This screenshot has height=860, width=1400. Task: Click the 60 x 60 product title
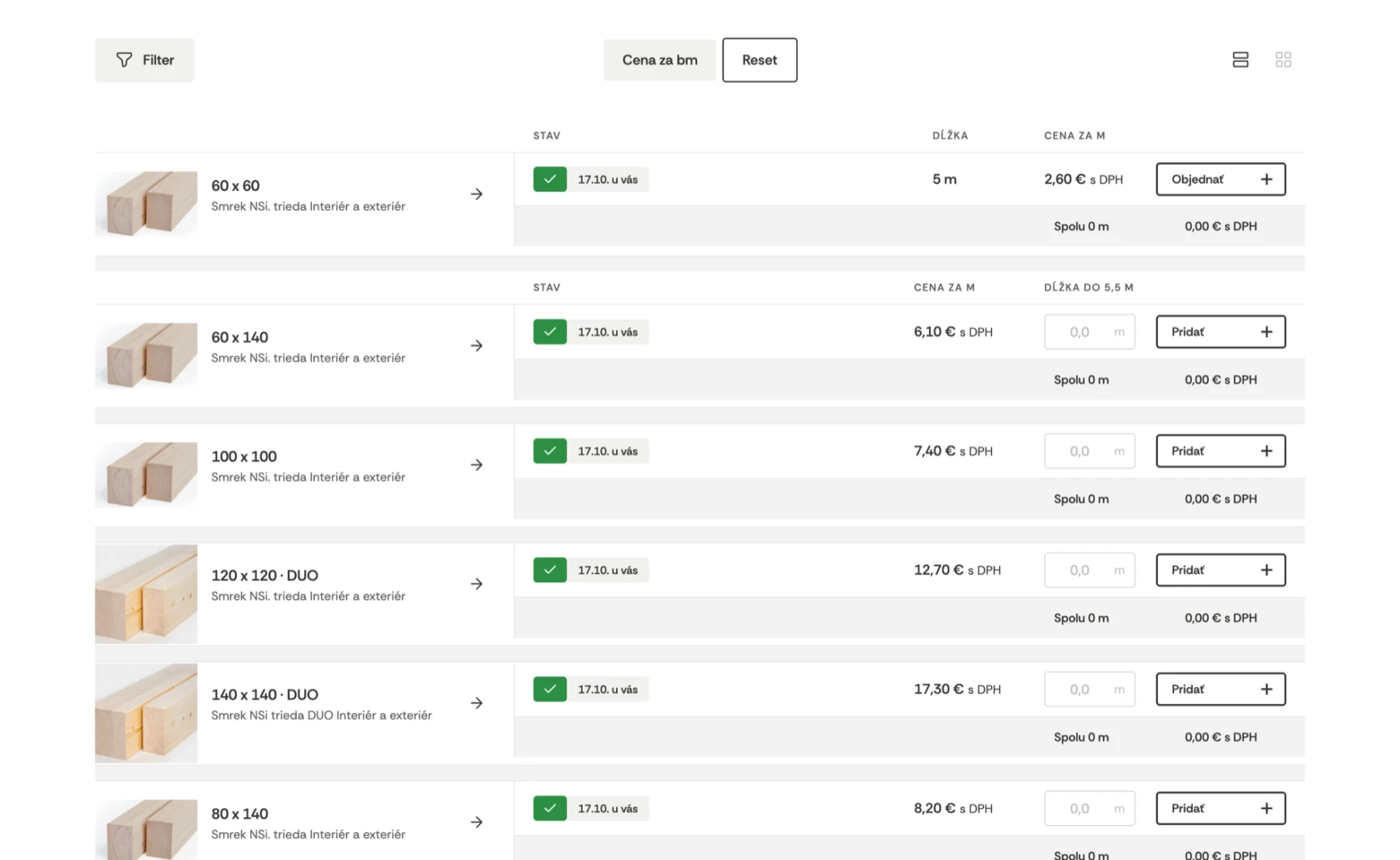(x=236, y=186)
